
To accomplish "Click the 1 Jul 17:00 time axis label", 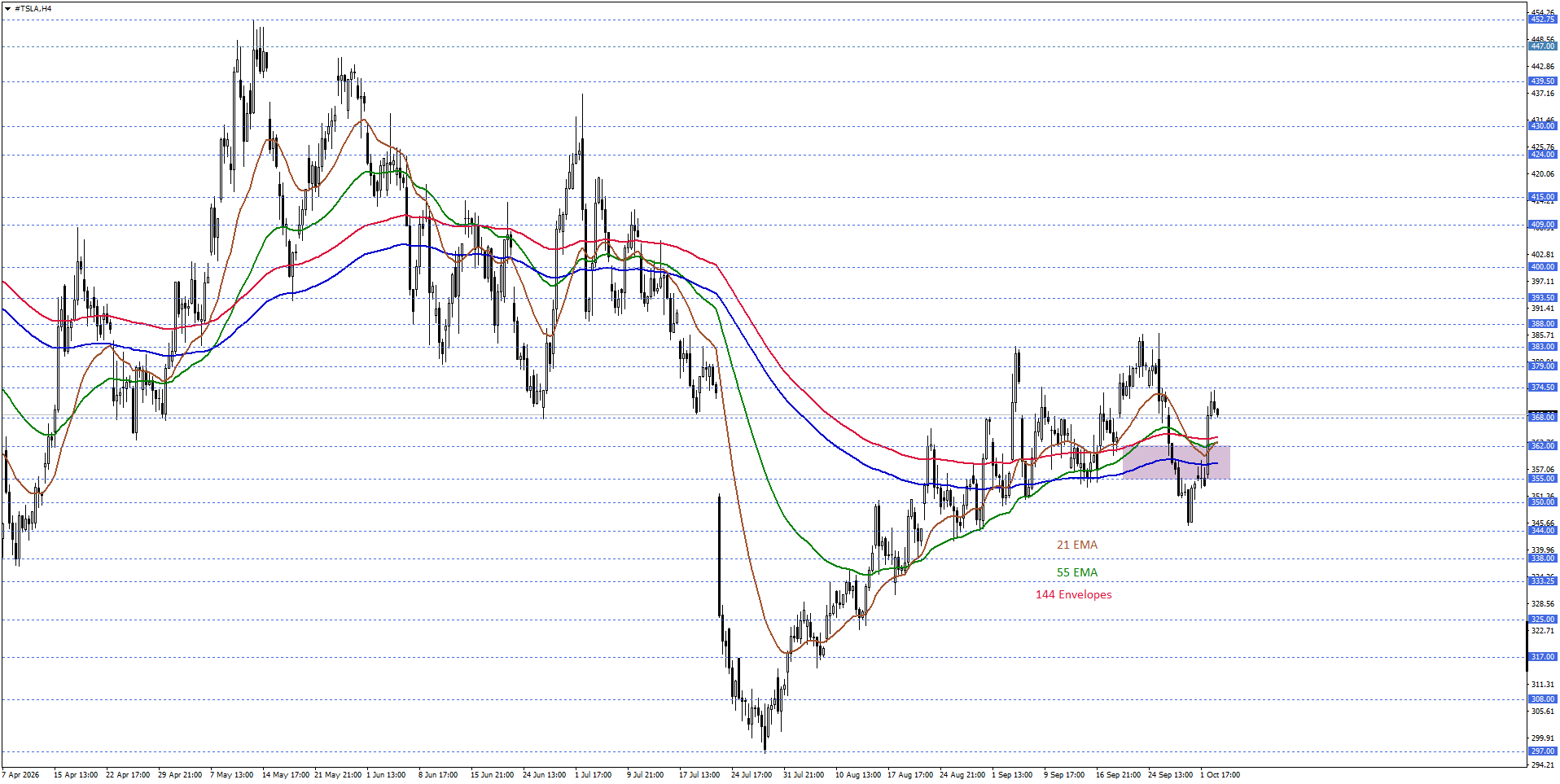I will pos(593,775).
